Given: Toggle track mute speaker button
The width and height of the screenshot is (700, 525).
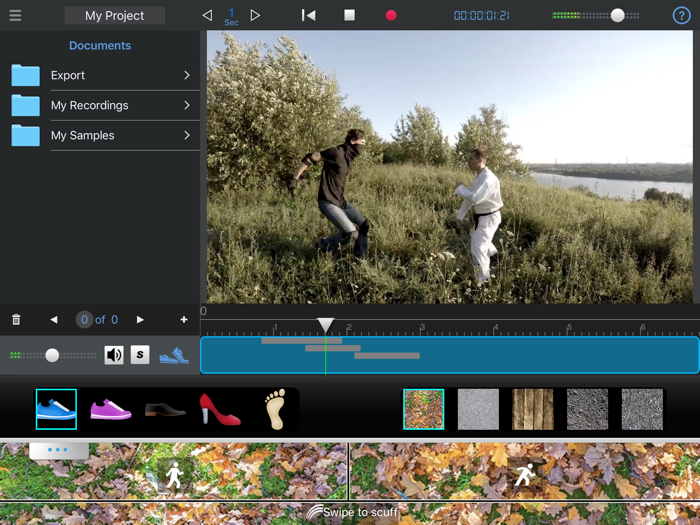Looking at the screenshot, I should (x=114, y=355).
